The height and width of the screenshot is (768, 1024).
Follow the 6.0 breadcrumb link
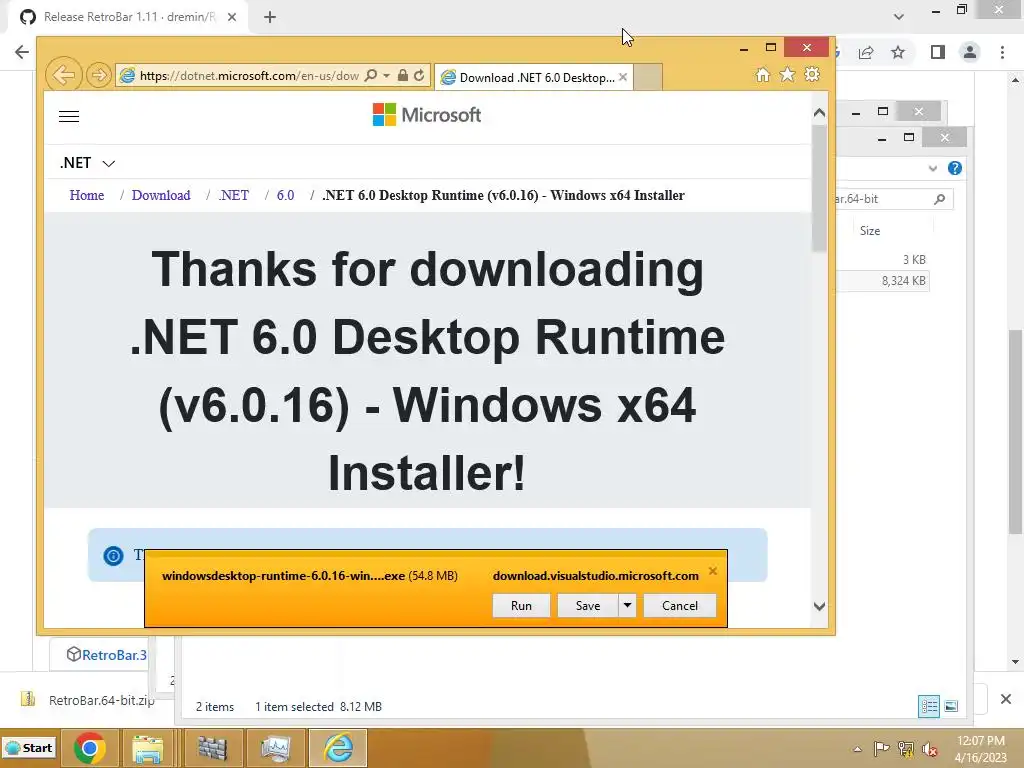click(x=285, y=195)
